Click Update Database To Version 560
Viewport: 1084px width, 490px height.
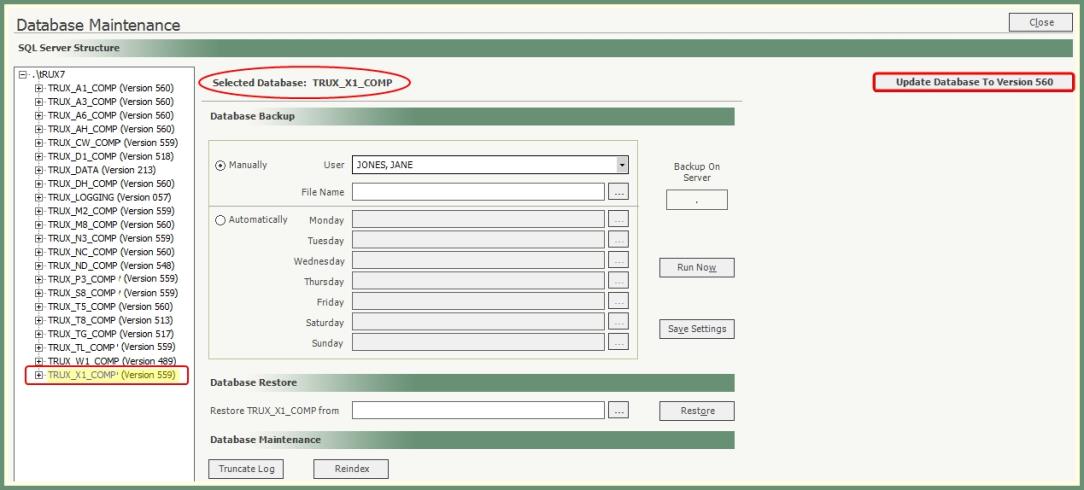tap(973, 82)
